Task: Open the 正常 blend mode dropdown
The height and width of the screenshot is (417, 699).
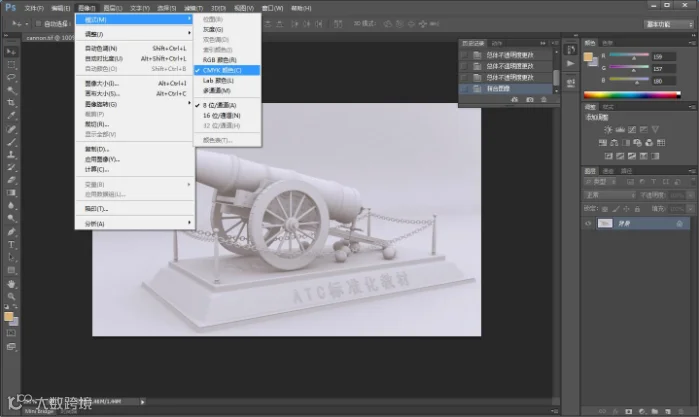Action: tap(609, 195)
